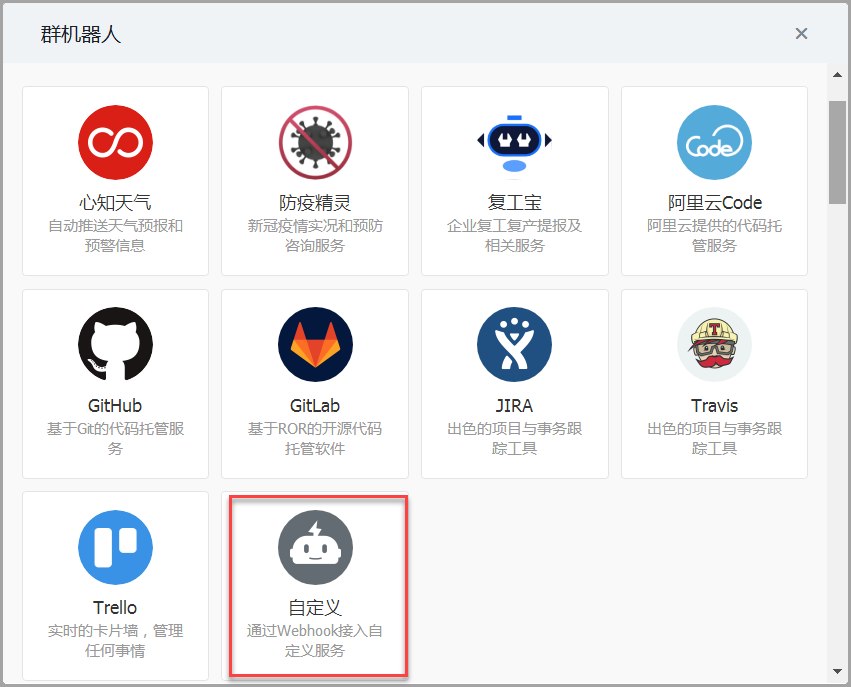Click description 基于ROR的开源代码托管软件
The width and height of the screenshot is (851, 687).
click(x=315, y=438)
